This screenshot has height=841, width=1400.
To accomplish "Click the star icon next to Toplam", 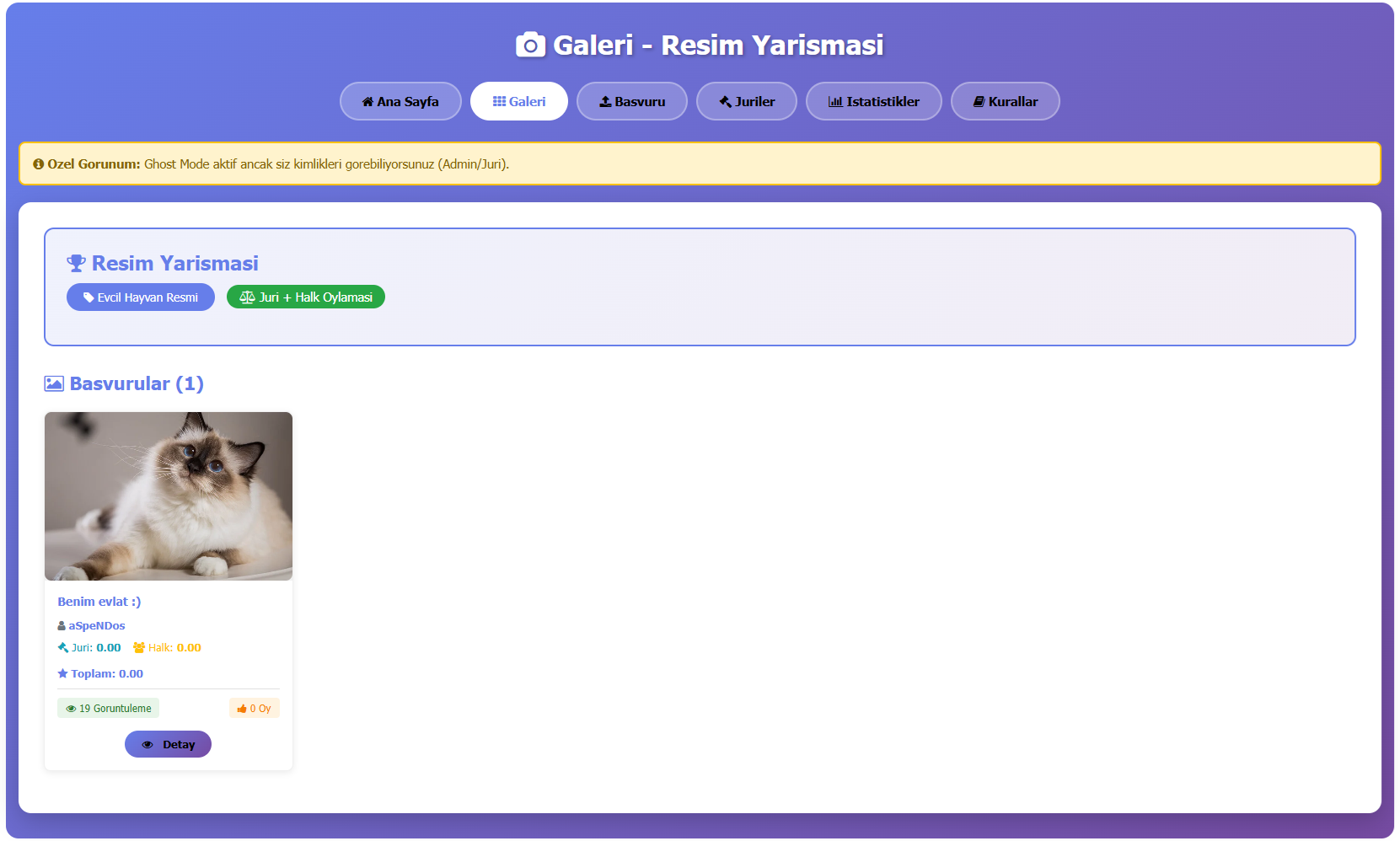I will point(62,674).
